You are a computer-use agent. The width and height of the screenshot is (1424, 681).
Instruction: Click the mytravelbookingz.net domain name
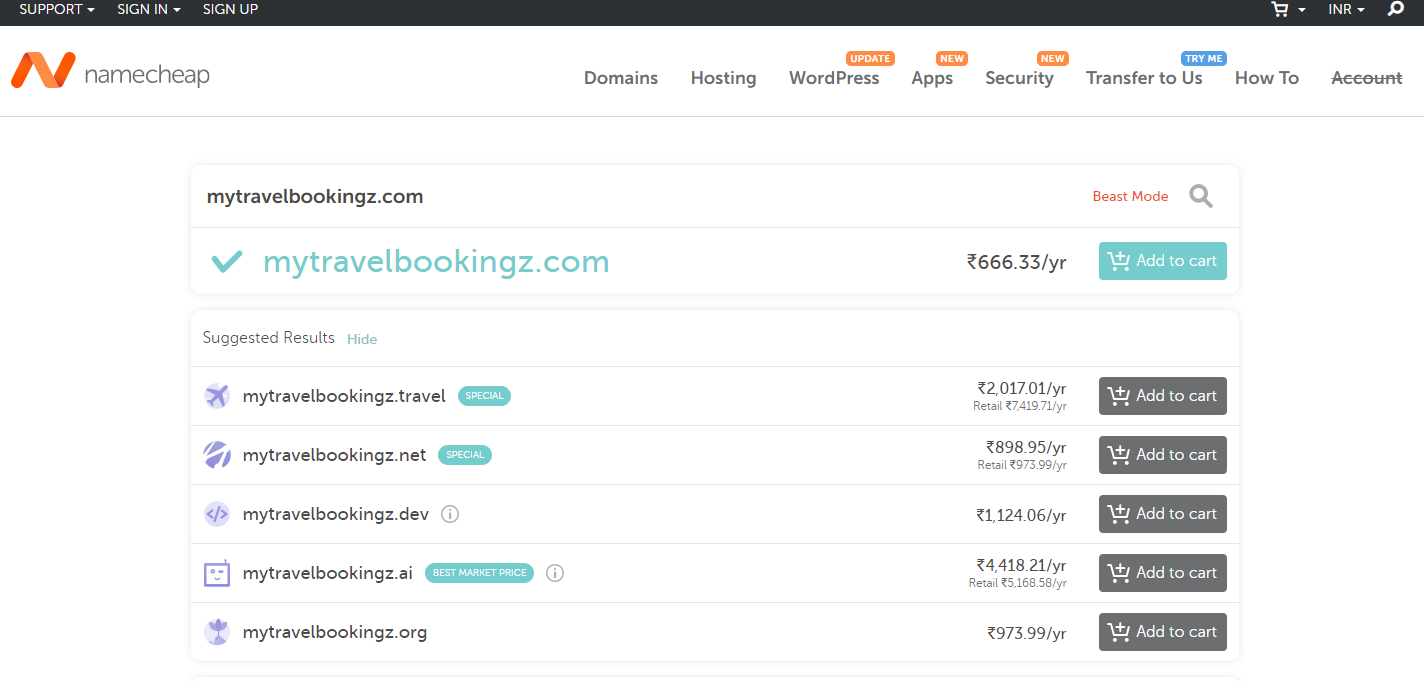click(334, 455)
